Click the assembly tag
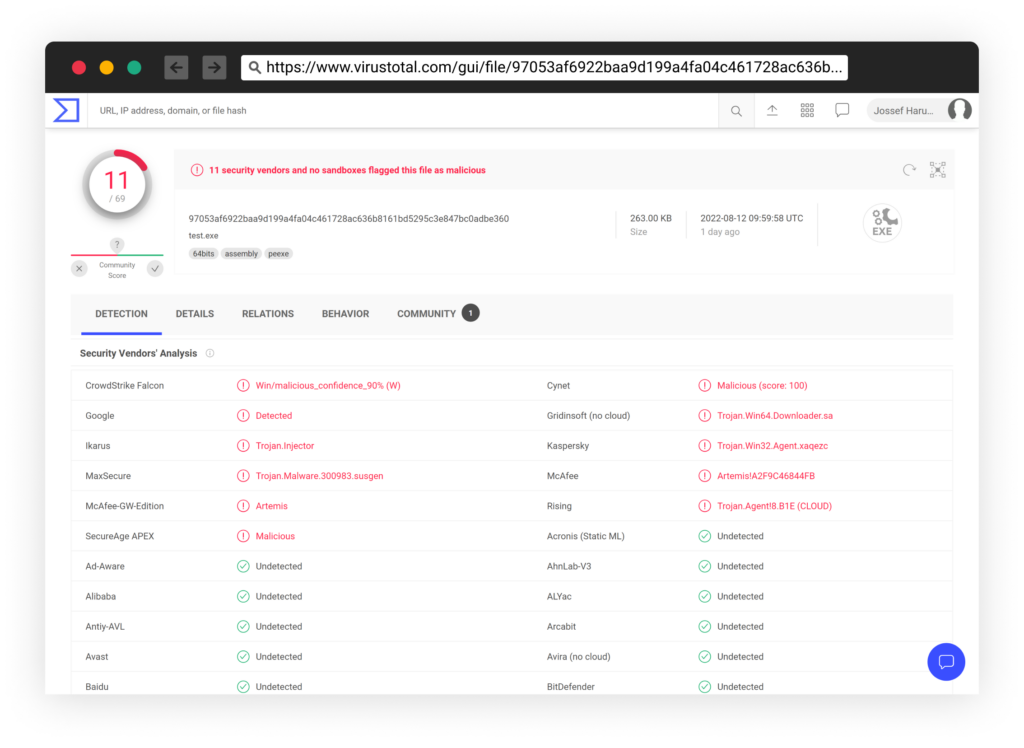 click(x=241, y=254)
